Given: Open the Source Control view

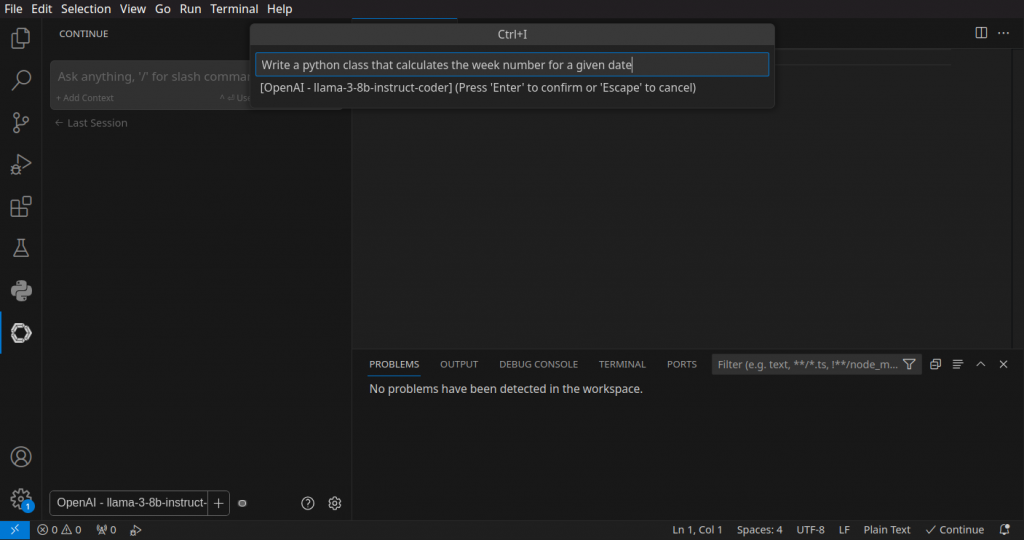Looking at the screenshot, I should [20, 123].
